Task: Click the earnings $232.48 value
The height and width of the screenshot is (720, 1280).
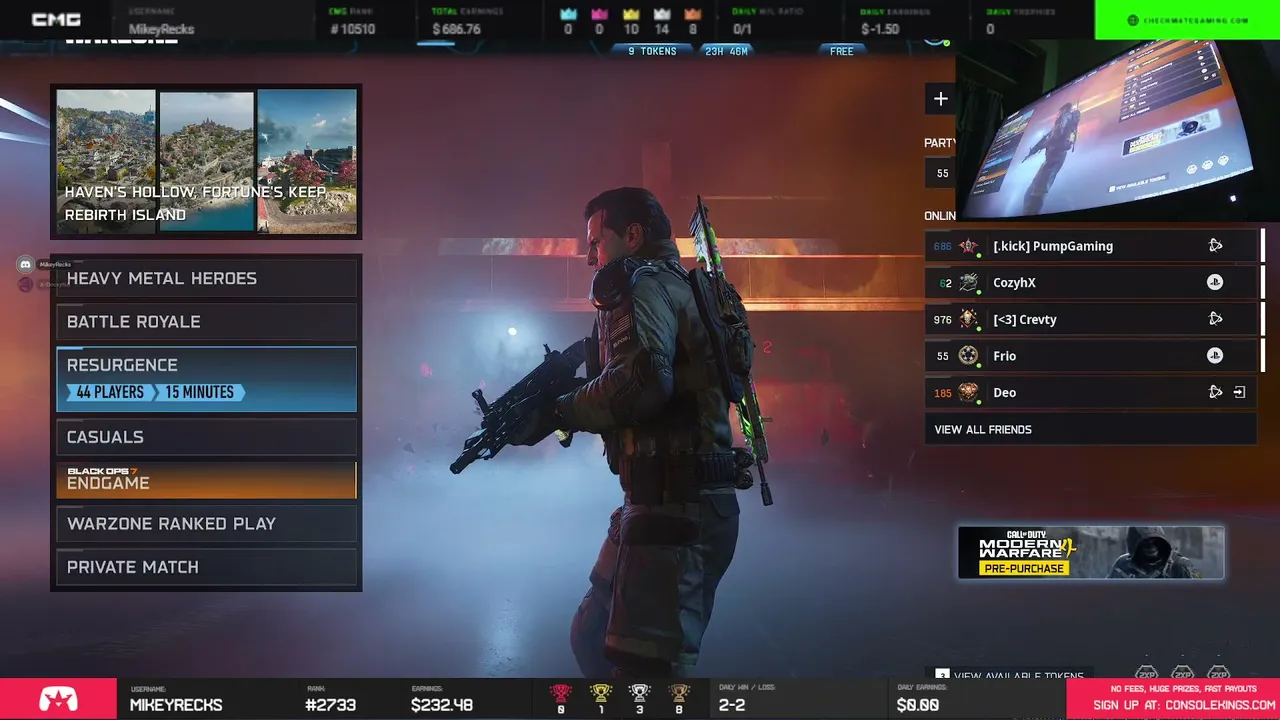Action: point(442,705)
